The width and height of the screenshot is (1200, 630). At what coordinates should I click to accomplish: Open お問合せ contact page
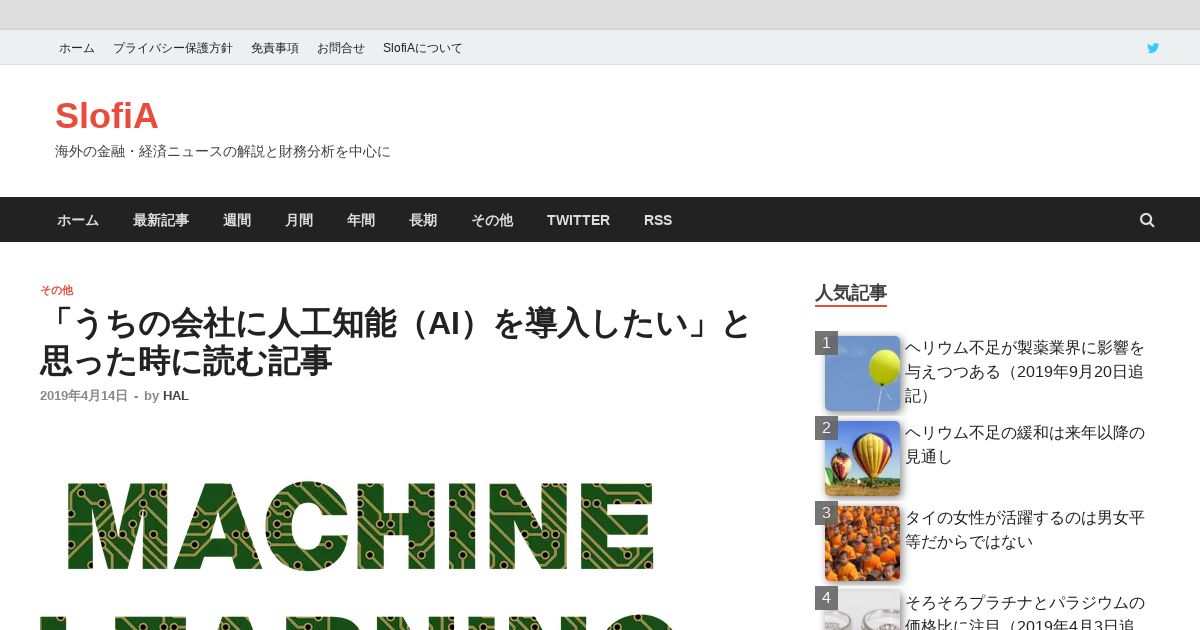[341, 48]
